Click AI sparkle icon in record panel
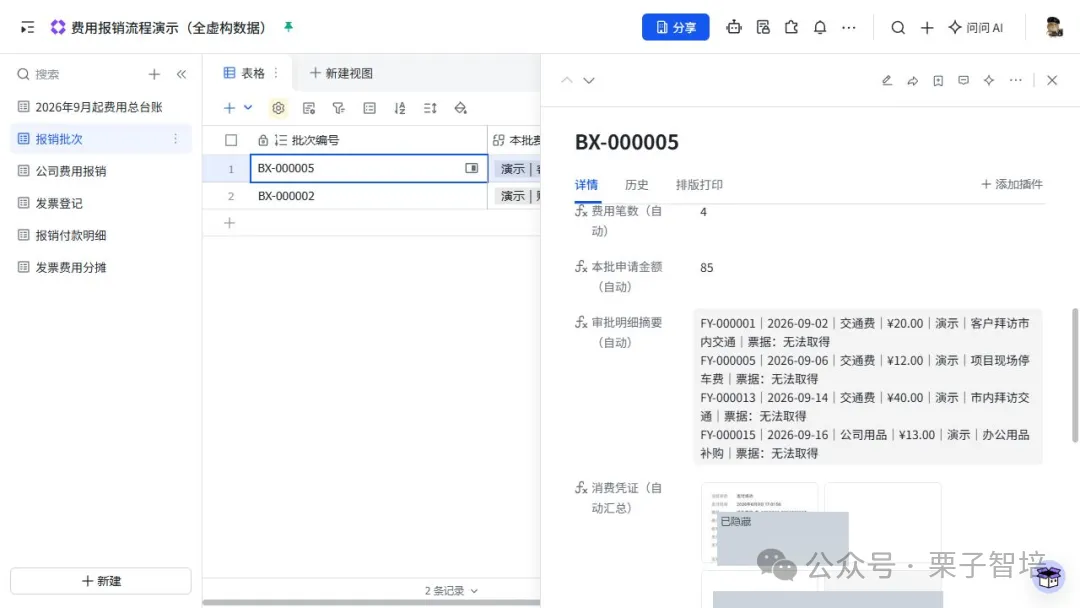 pos(989,81)
